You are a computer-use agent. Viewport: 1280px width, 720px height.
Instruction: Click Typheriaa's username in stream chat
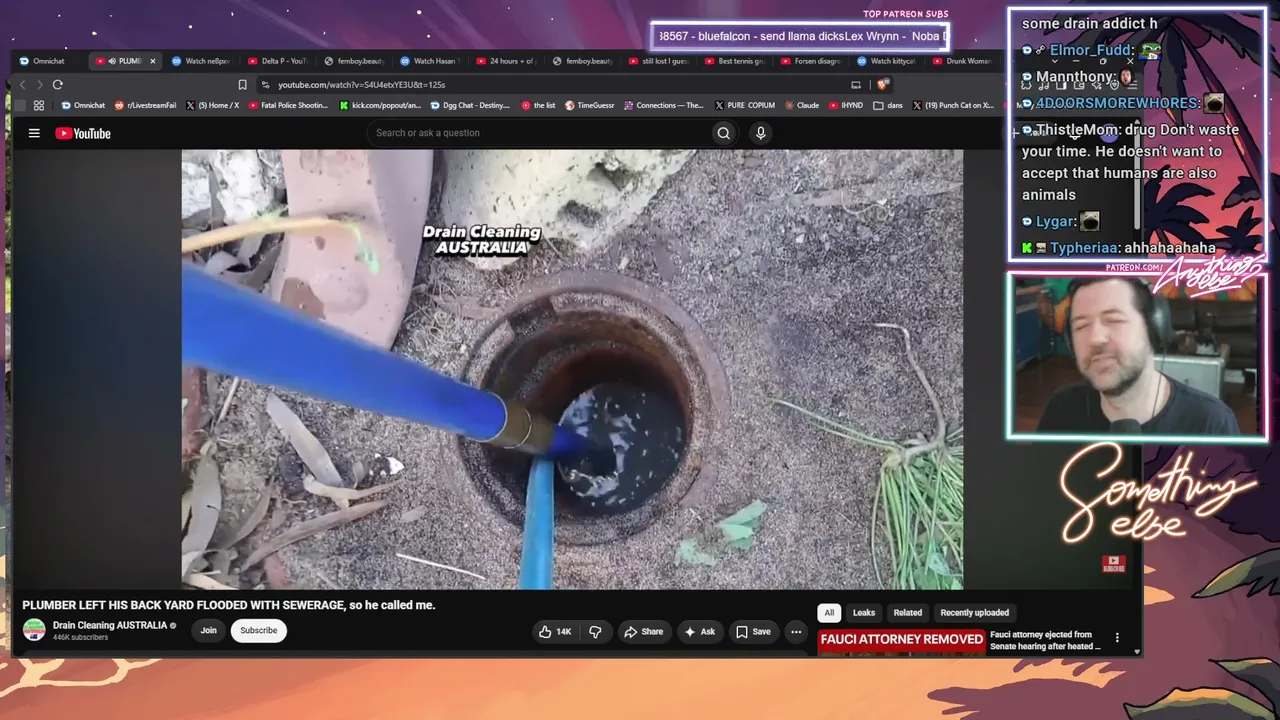(x=1083, y=248)
